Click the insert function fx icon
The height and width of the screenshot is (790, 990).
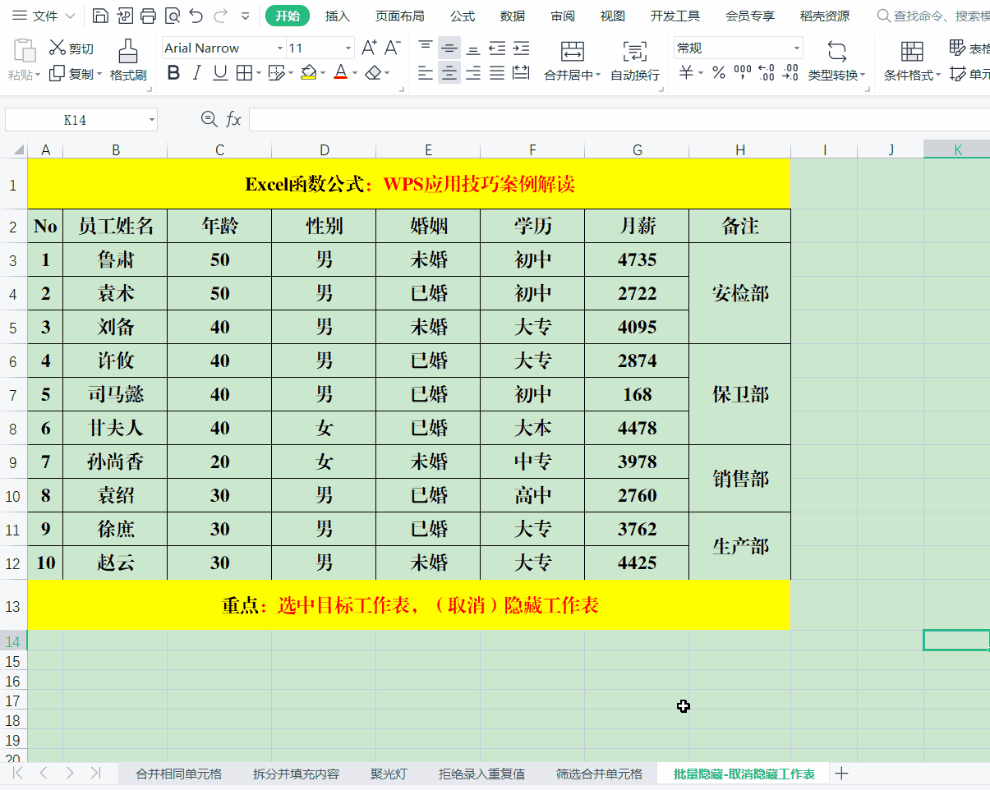[x=233, y=120]
